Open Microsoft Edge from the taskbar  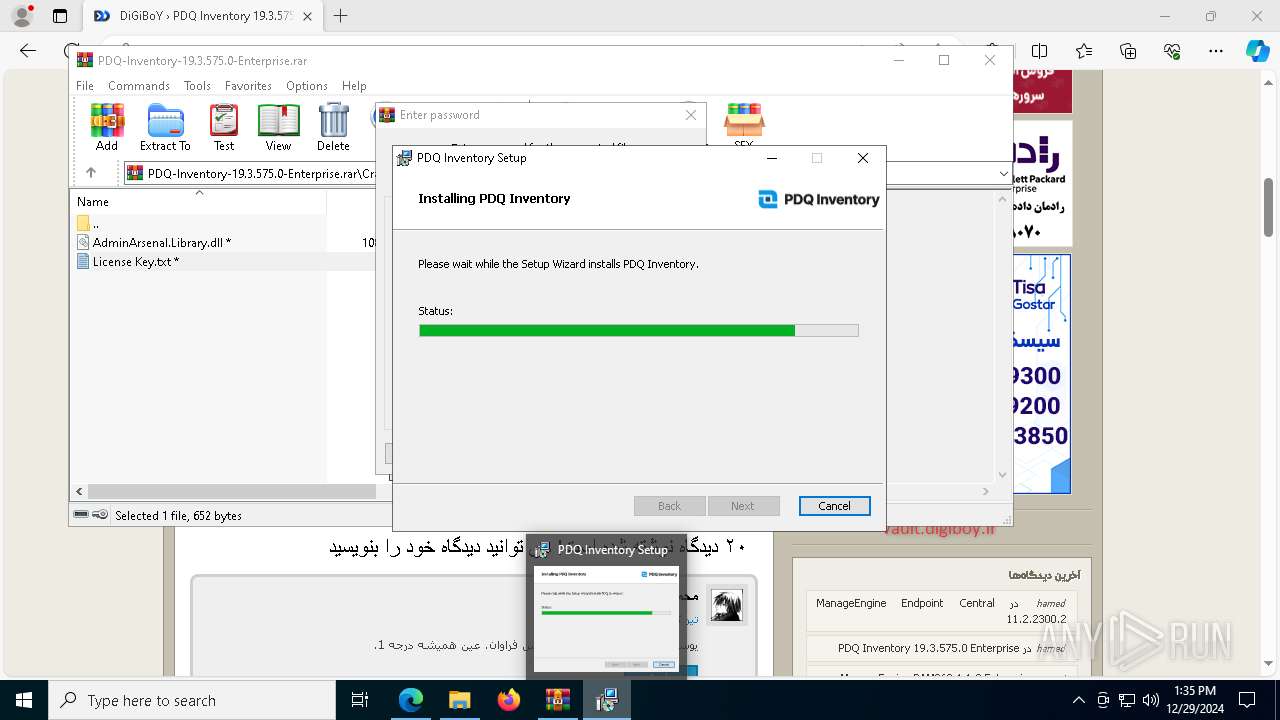pyautogui.click(x=411, y=700)
